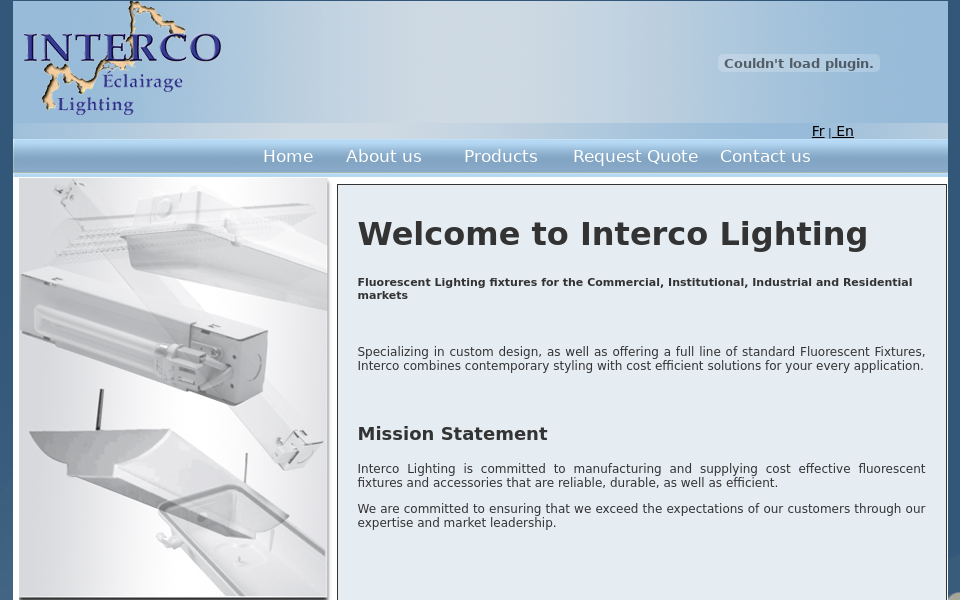Click the "Couldn't load plugin" placeholder
Image resolution: width=960 pixels, height=600 pixels.
pyautogui.click(x=798, y=63)
